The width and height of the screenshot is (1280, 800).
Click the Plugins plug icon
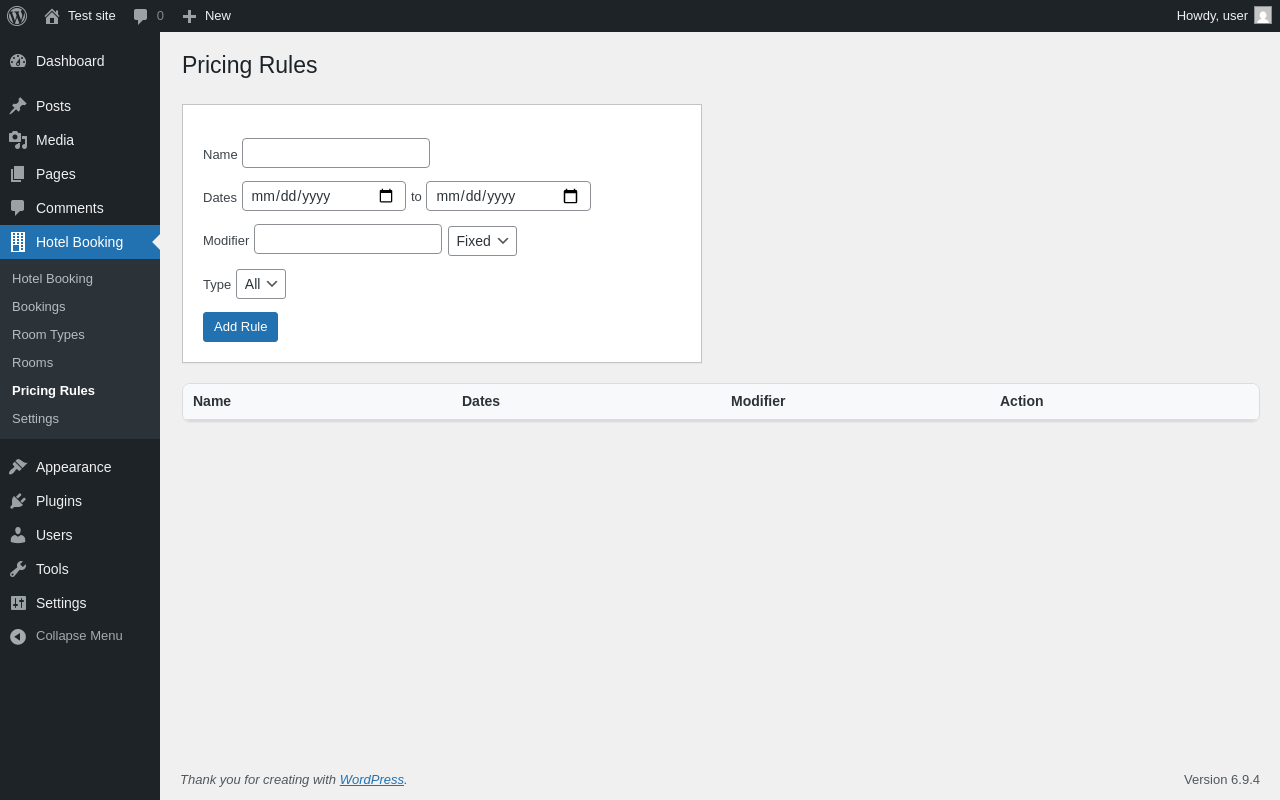[18, 501]
